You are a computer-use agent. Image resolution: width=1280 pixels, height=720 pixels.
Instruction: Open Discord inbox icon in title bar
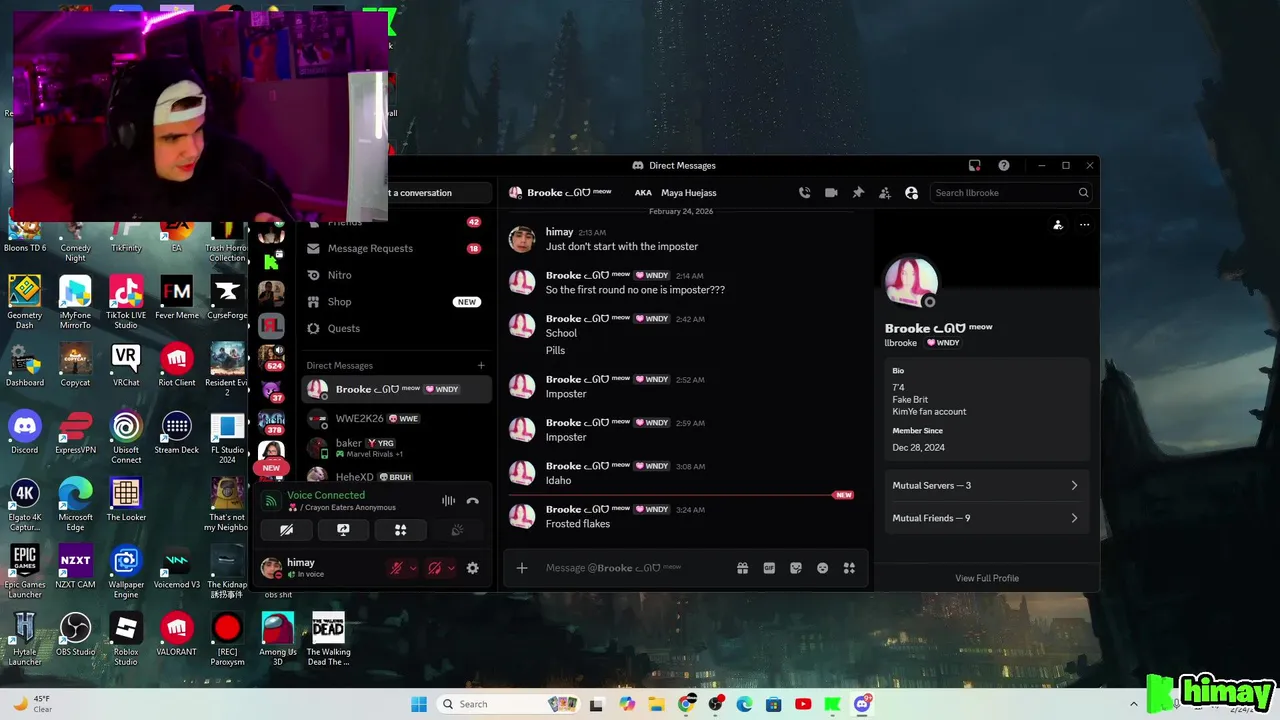tap(975, 166)
